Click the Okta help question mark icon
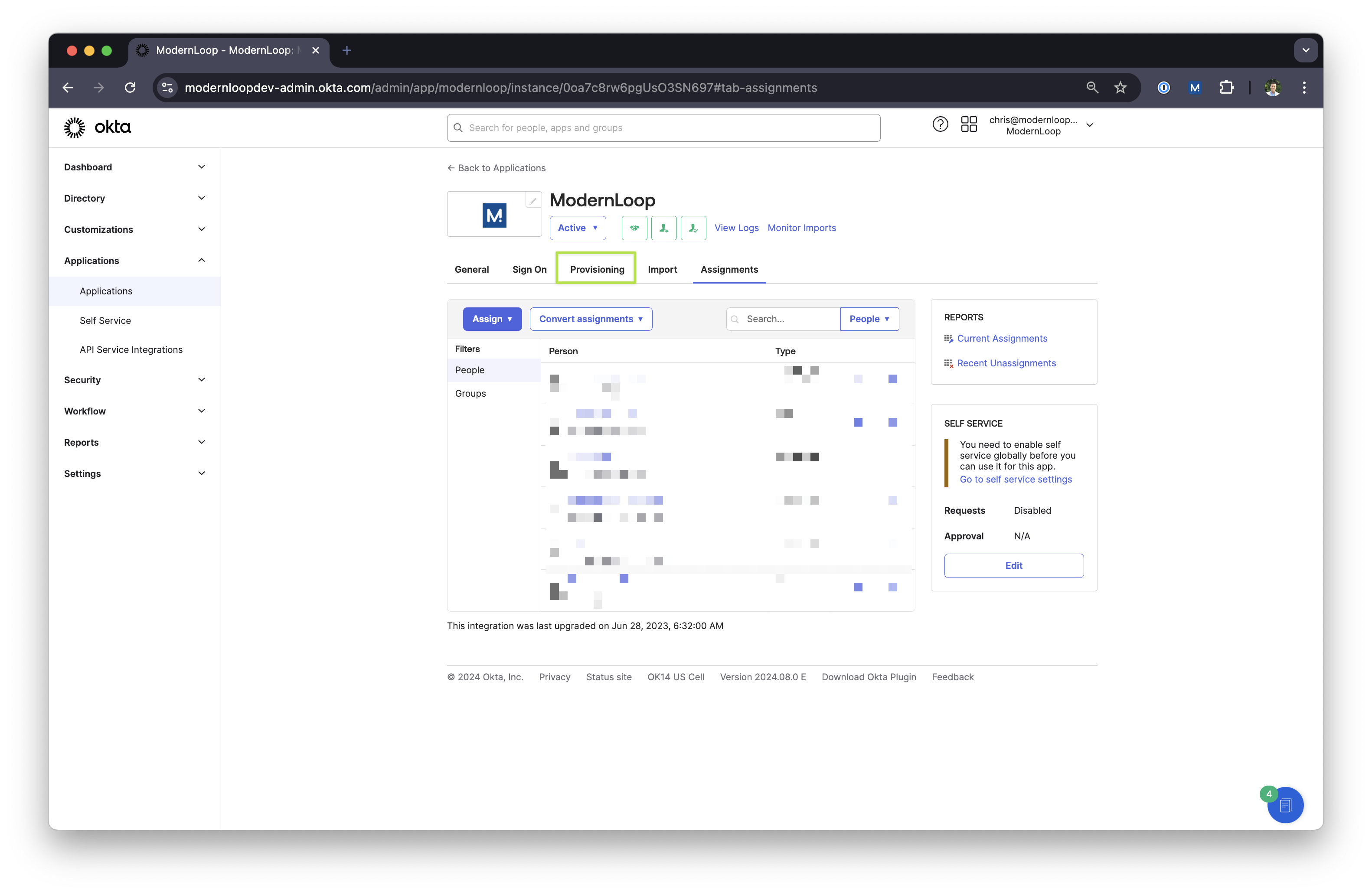Screen dimensions: 1372x894 click(x=940, y=124)
